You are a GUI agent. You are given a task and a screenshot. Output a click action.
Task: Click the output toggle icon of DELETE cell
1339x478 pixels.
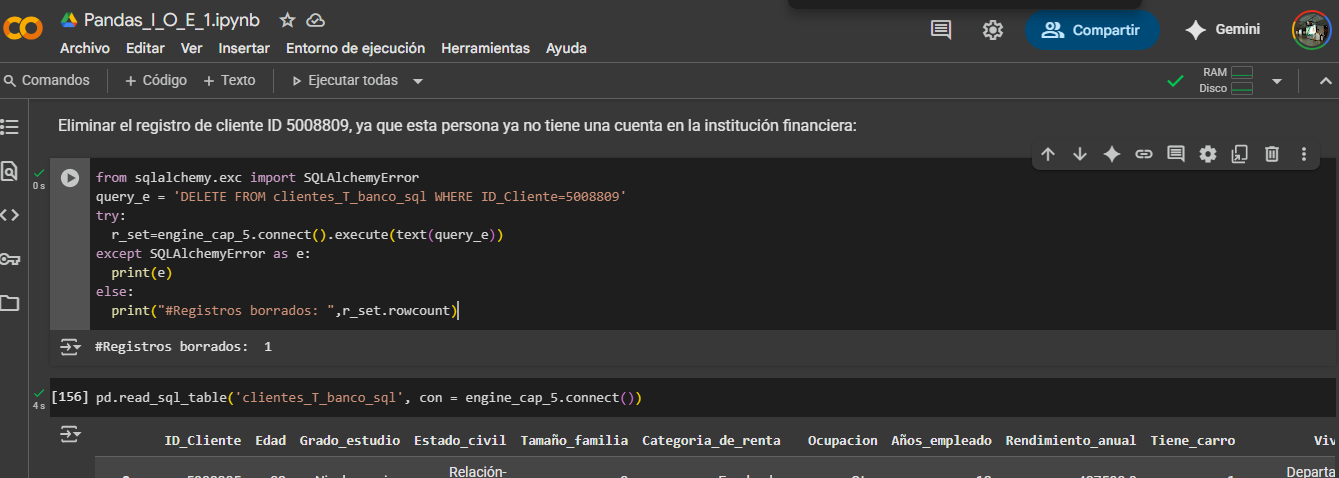[x=69, y=346]
